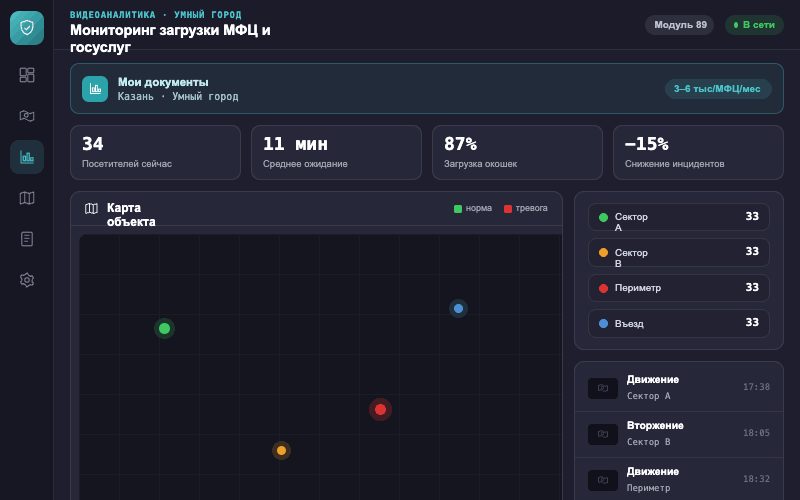800x500 pixels.
Task: Click the норма legend label
Action: [x=479, y=208]
